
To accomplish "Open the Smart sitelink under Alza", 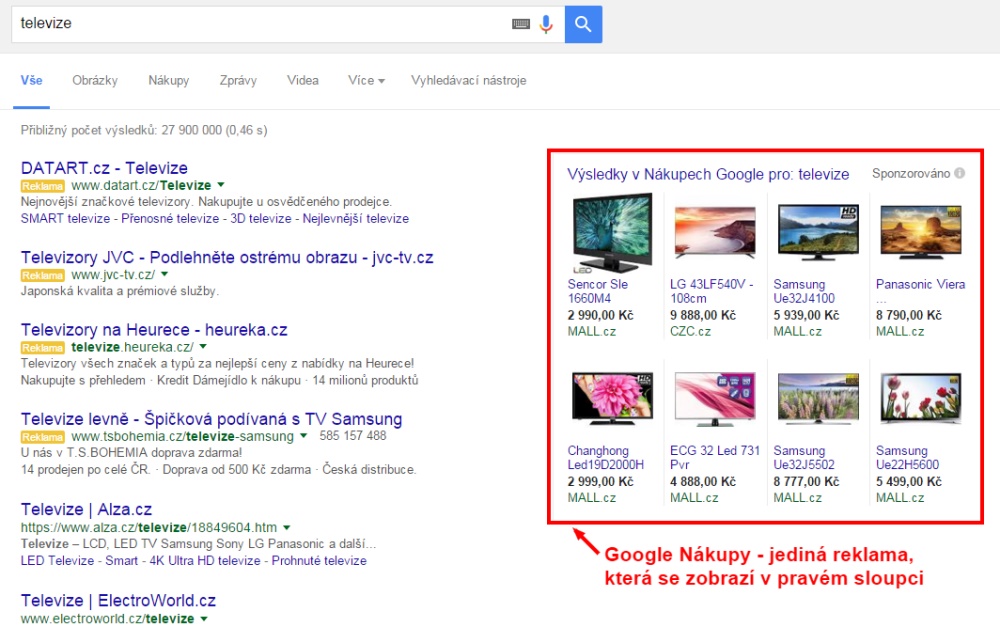I will (121, 561).
